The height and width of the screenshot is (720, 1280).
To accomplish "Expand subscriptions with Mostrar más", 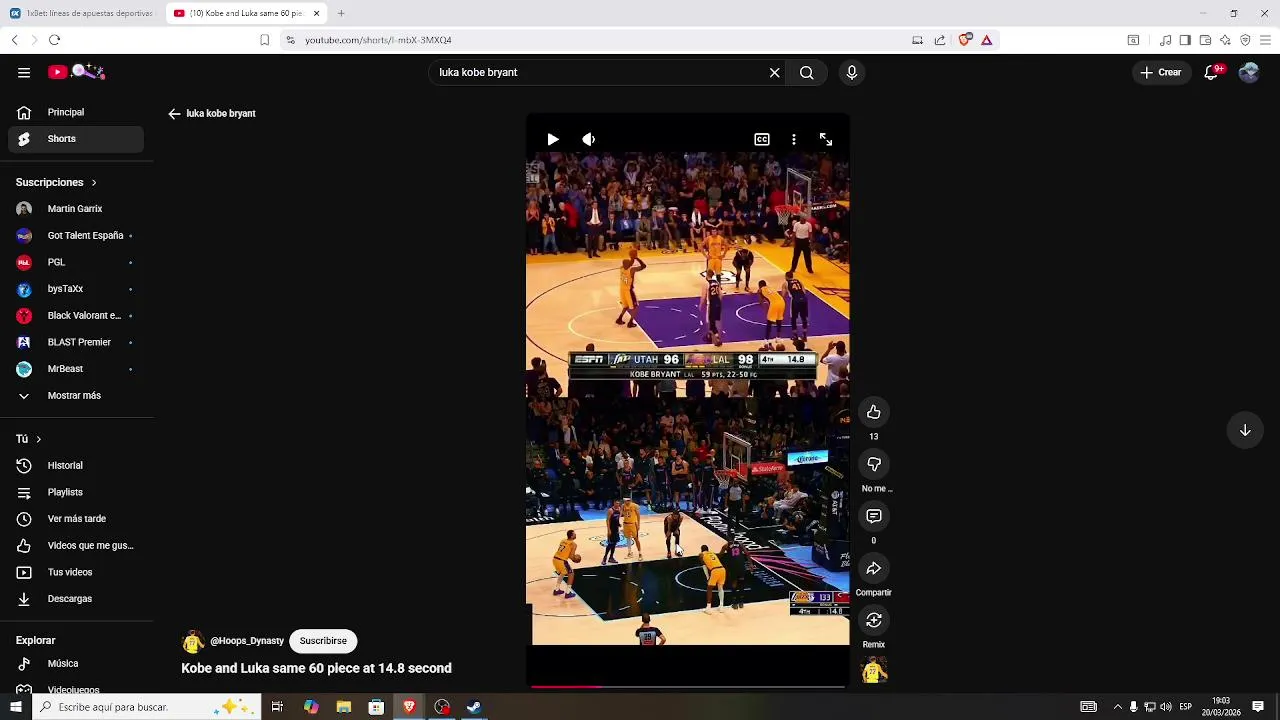I will 76,396.
